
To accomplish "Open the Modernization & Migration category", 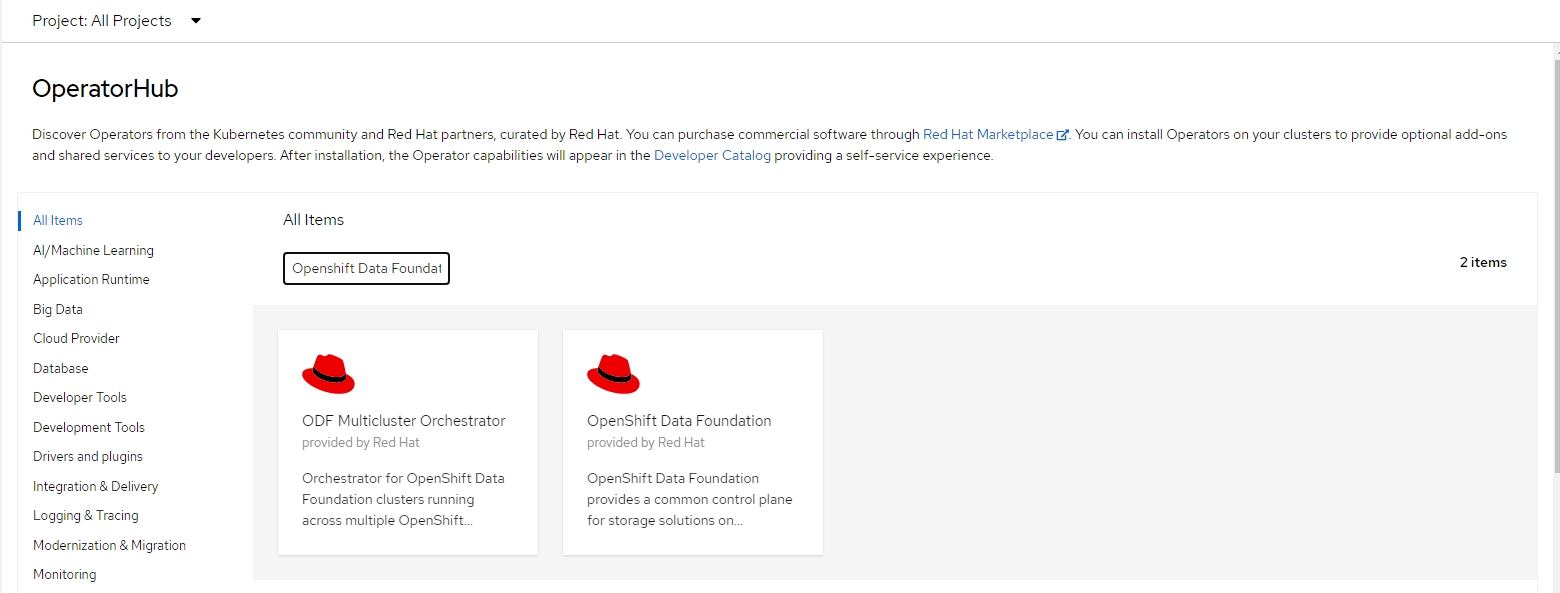I will (109, 545).
